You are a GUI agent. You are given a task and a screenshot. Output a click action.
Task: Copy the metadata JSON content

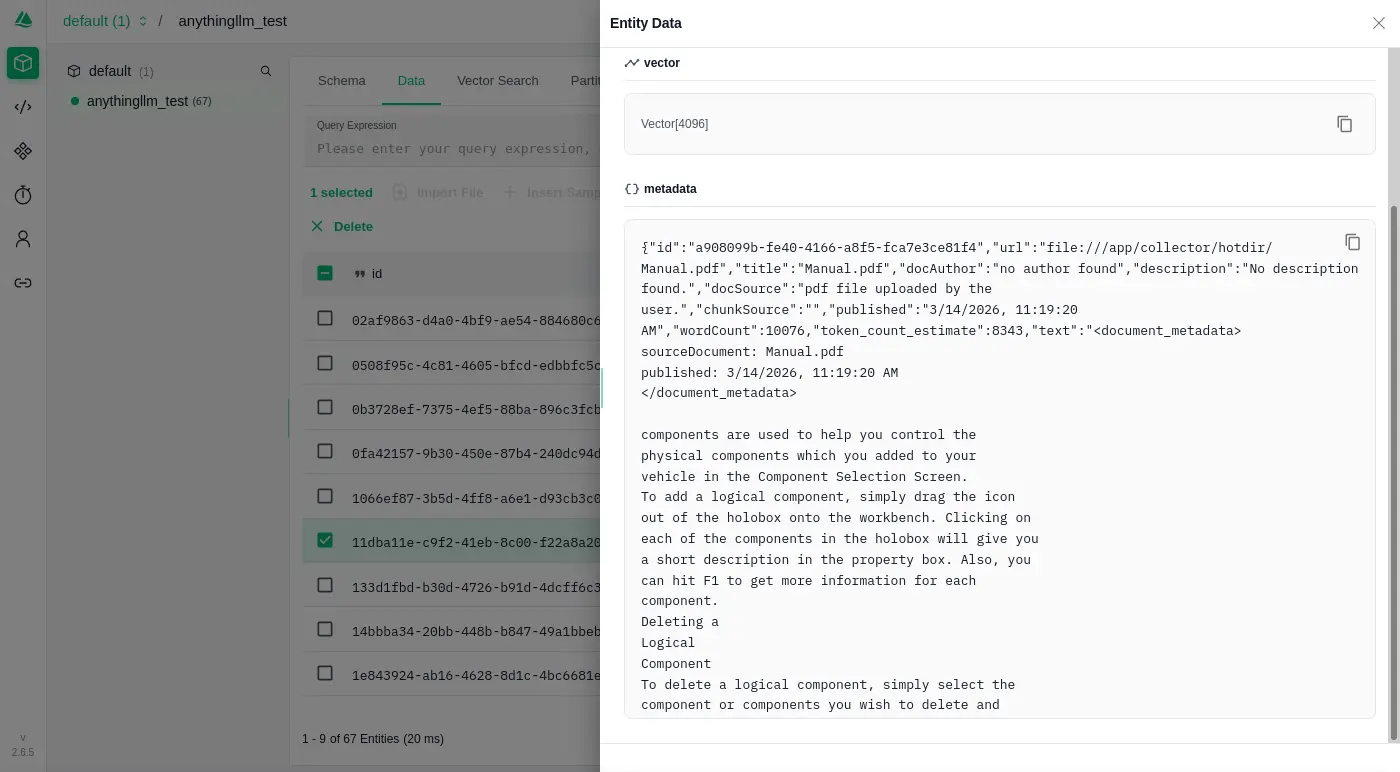[x=1352, y=242]
